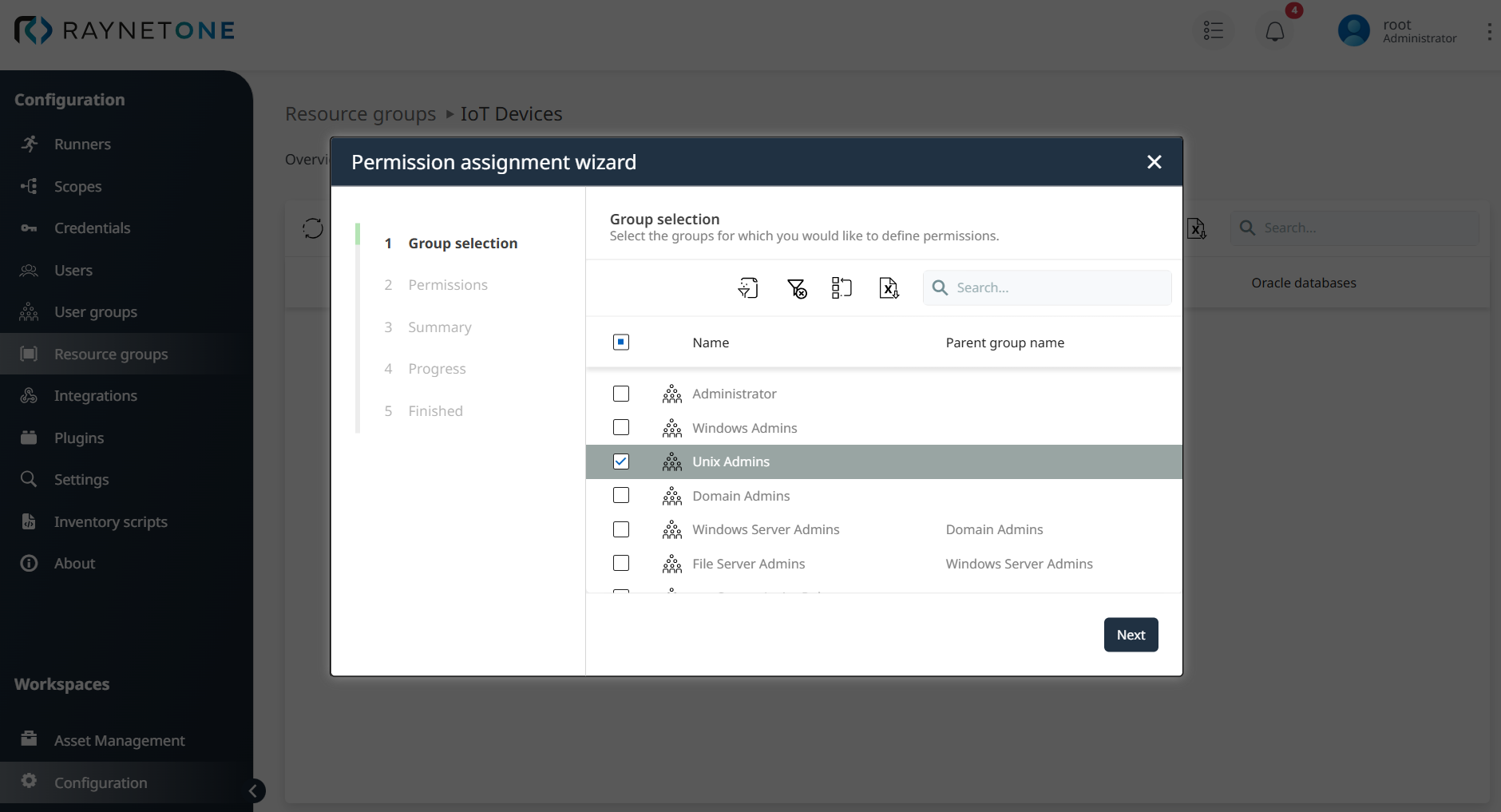Click the search field inside the wizard
The width and height of the screenshot is (1501, 812).
click(x=1046, y=287)
